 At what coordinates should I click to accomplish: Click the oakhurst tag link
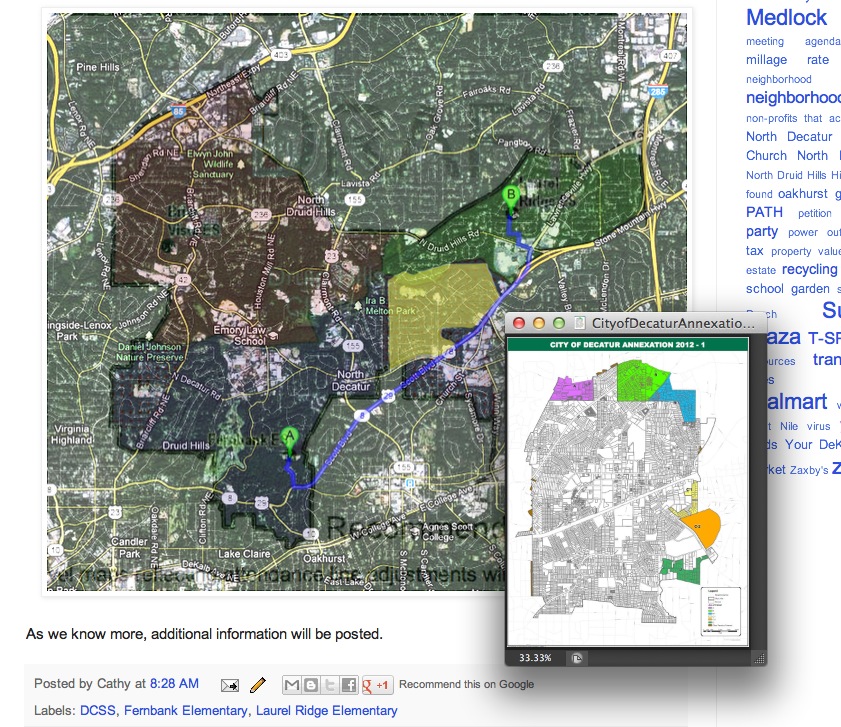click(803, 194)
